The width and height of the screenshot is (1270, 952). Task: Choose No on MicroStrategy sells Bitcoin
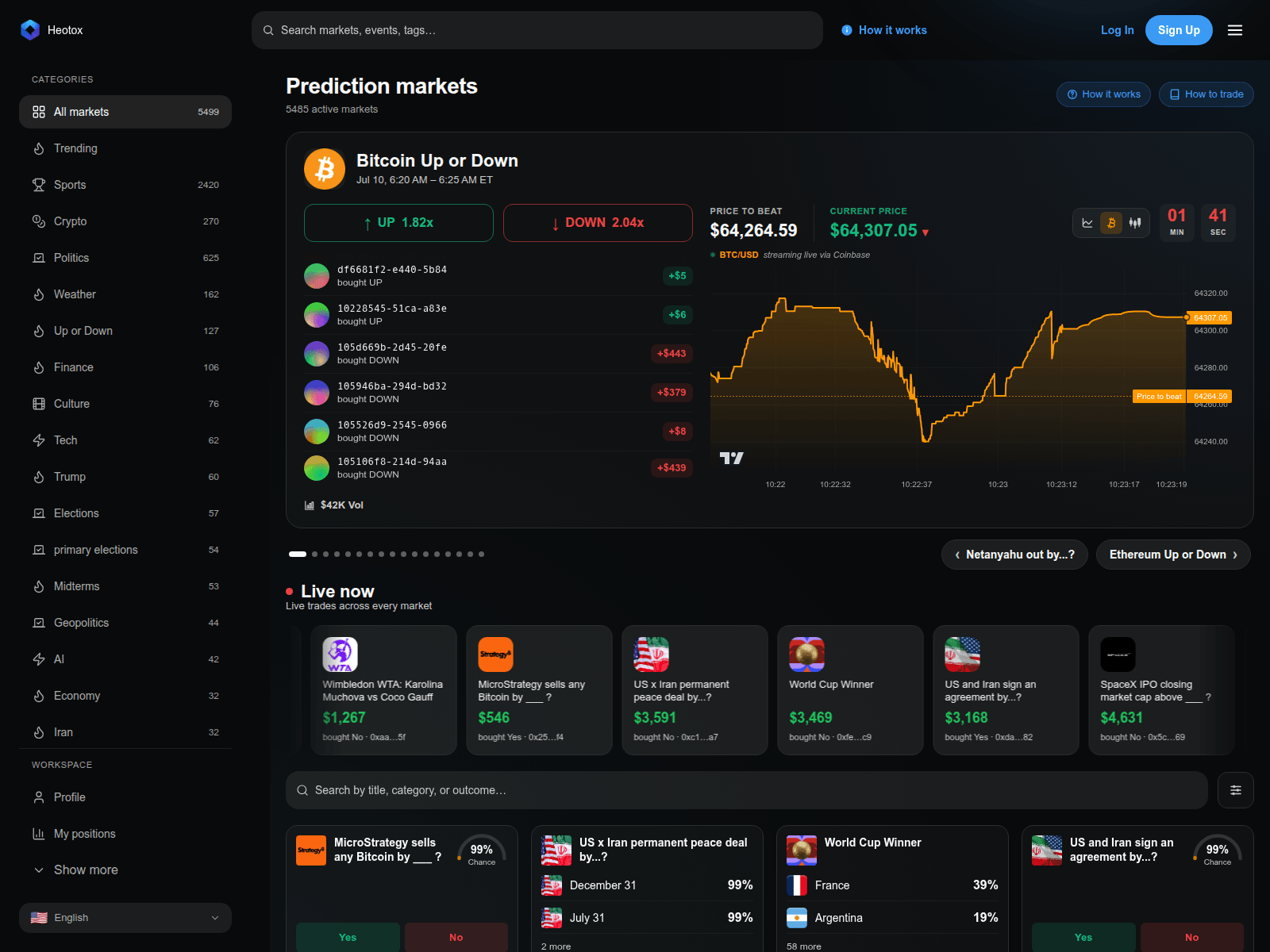click(456, 937)
